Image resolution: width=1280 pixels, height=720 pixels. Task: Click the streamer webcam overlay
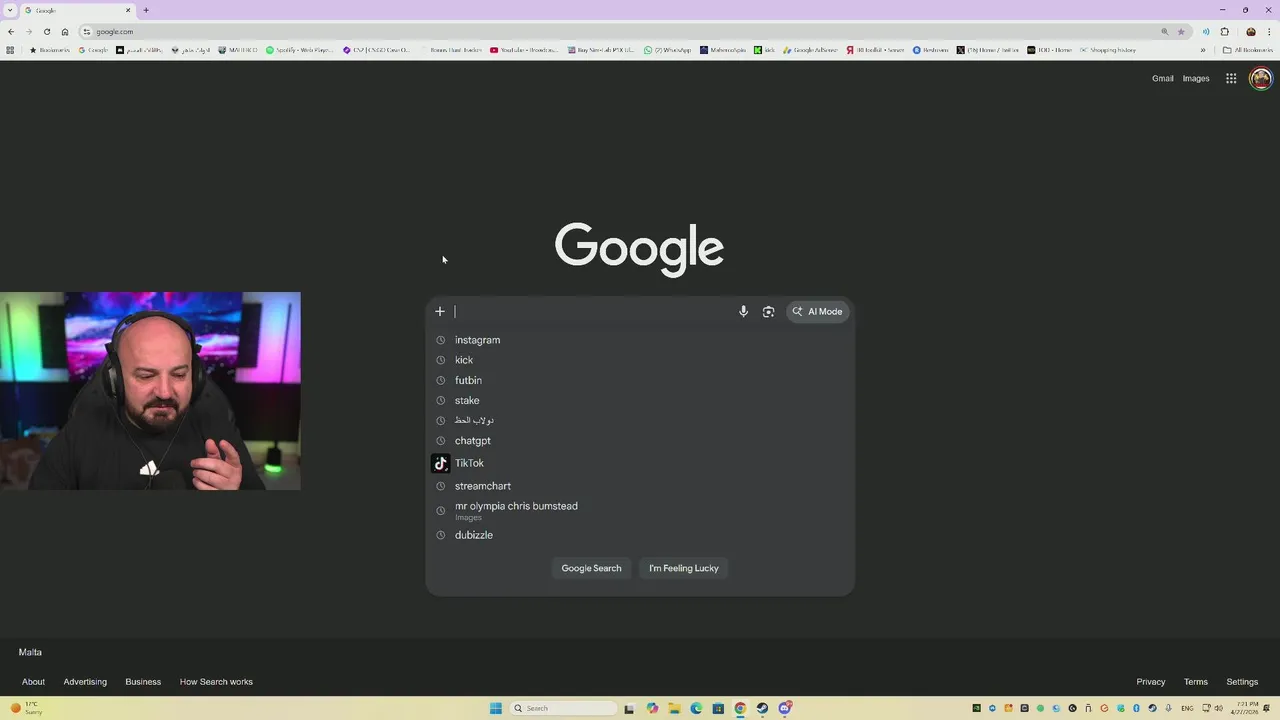tap(150, 391)
